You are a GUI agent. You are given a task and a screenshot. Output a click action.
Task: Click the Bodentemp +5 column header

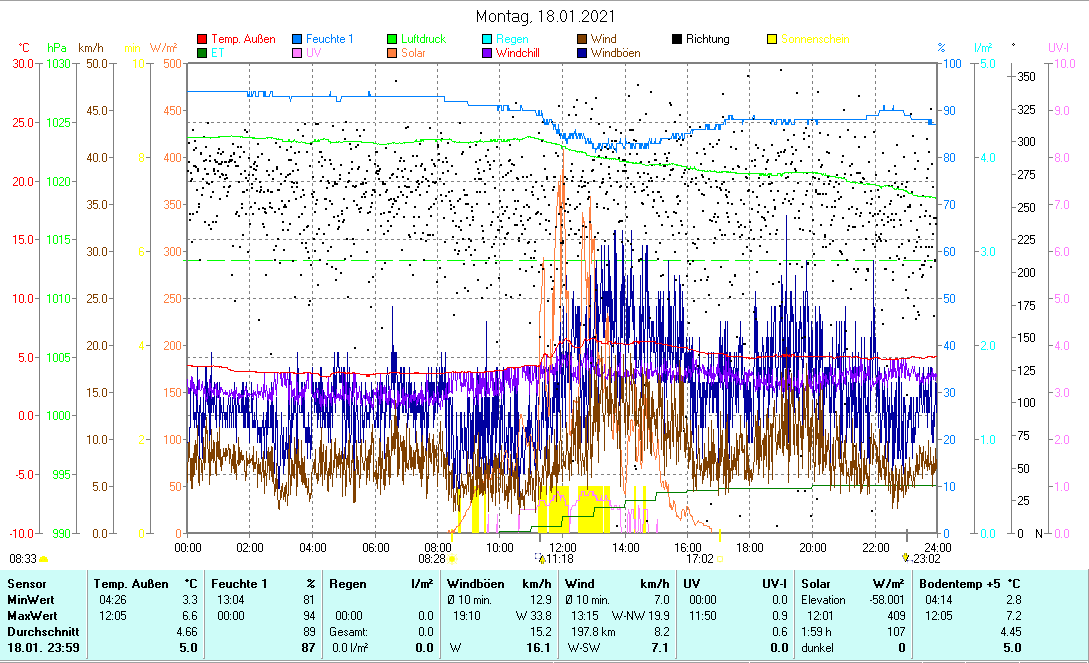coord(963,583)
